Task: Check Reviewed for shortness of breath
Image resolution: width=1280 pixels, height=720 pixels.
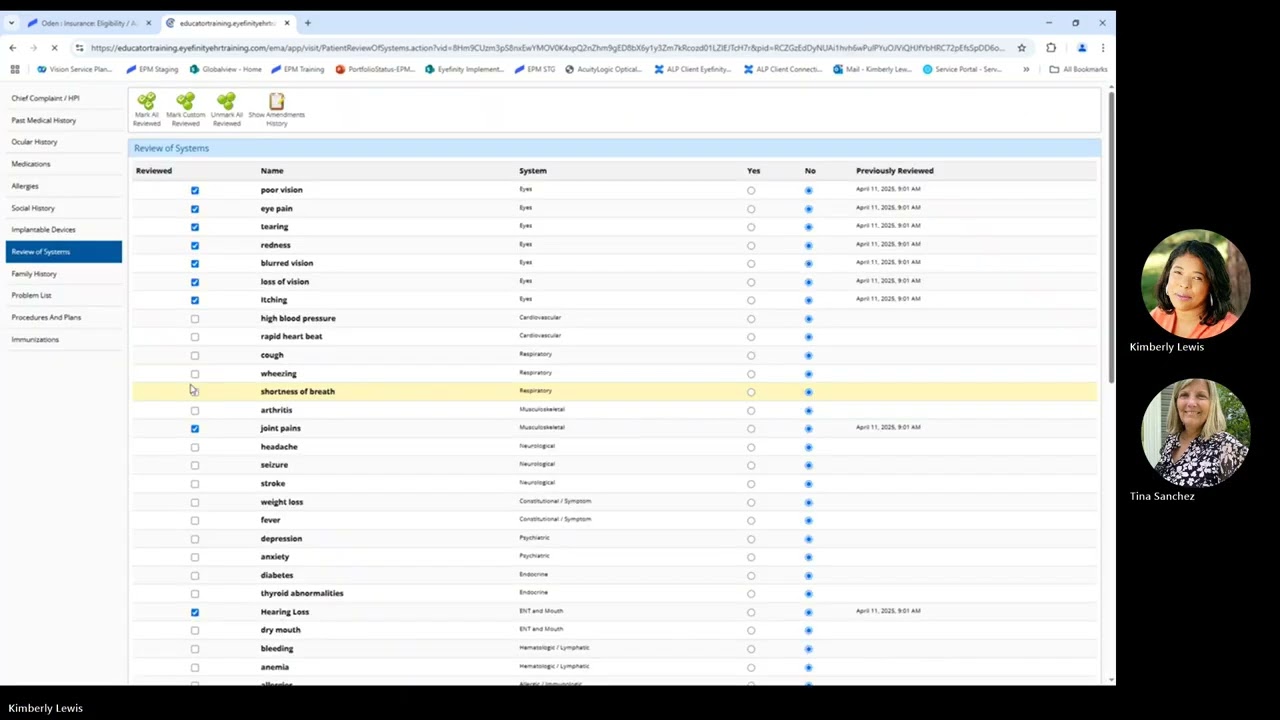Action: (x=195, y=392)
